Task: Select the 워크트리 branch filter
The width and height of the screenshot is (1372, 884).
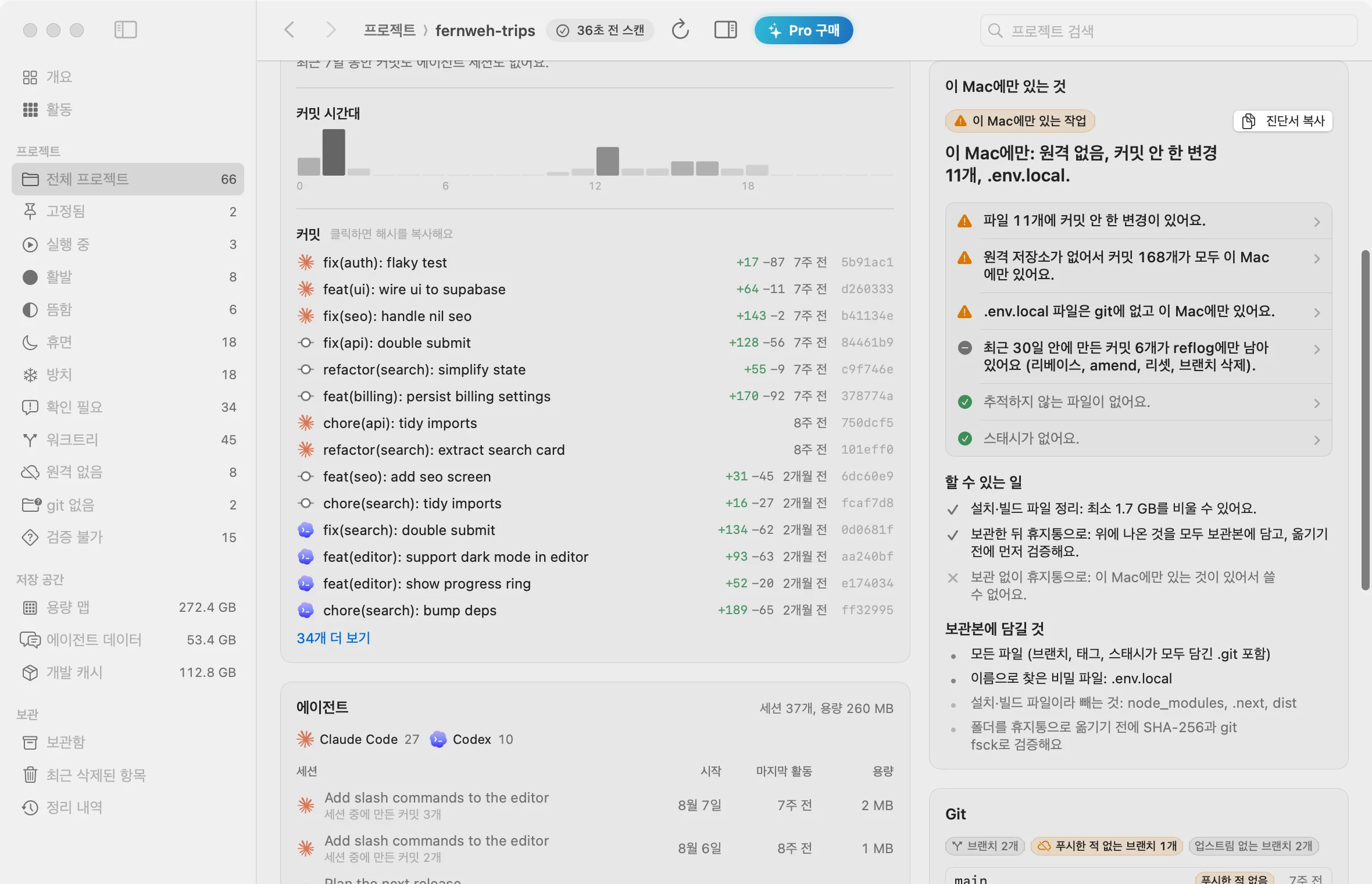Action: pos(128,440)
